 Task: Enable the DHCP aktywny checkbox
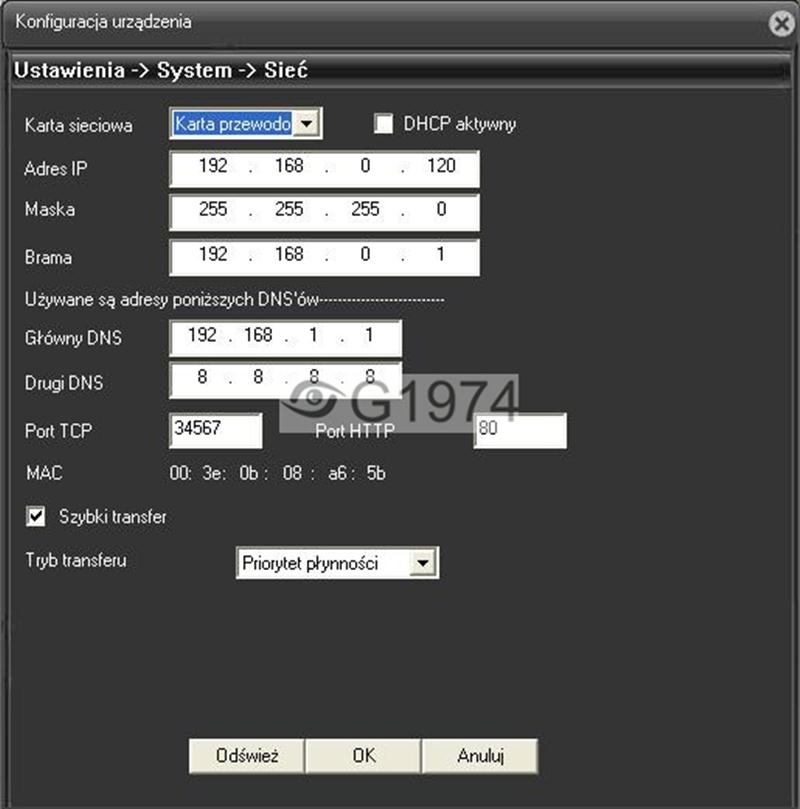pyautogui.click(x=383, y=124)
